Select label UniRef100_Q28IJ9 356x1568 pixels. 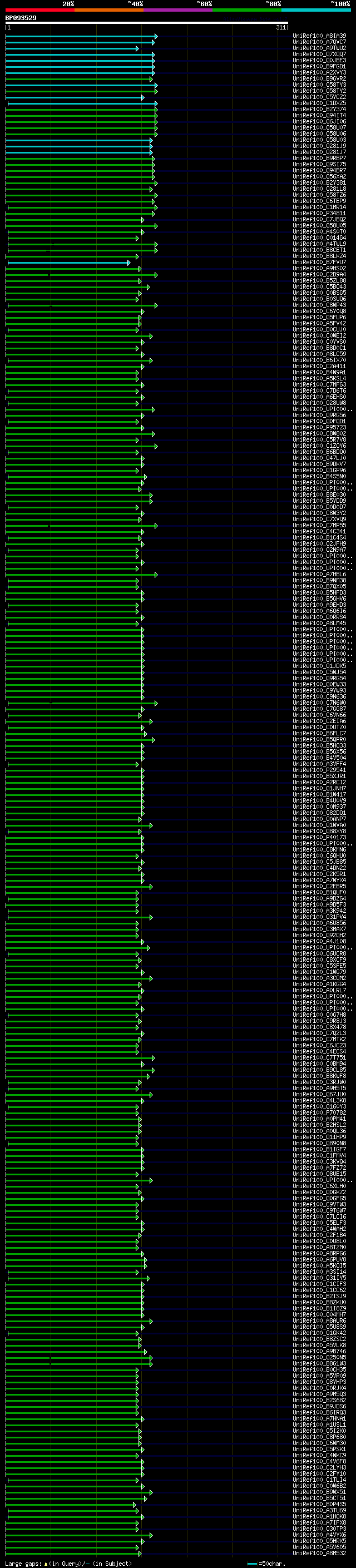[319, 146]
